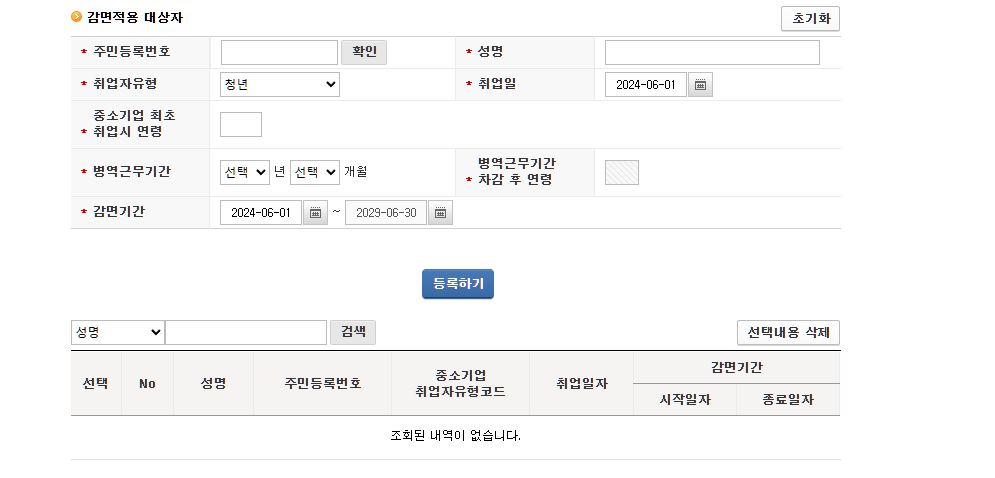The image size is (995, 478).
Task: Click the 검색 search button
Action: (x=353, y=332)
